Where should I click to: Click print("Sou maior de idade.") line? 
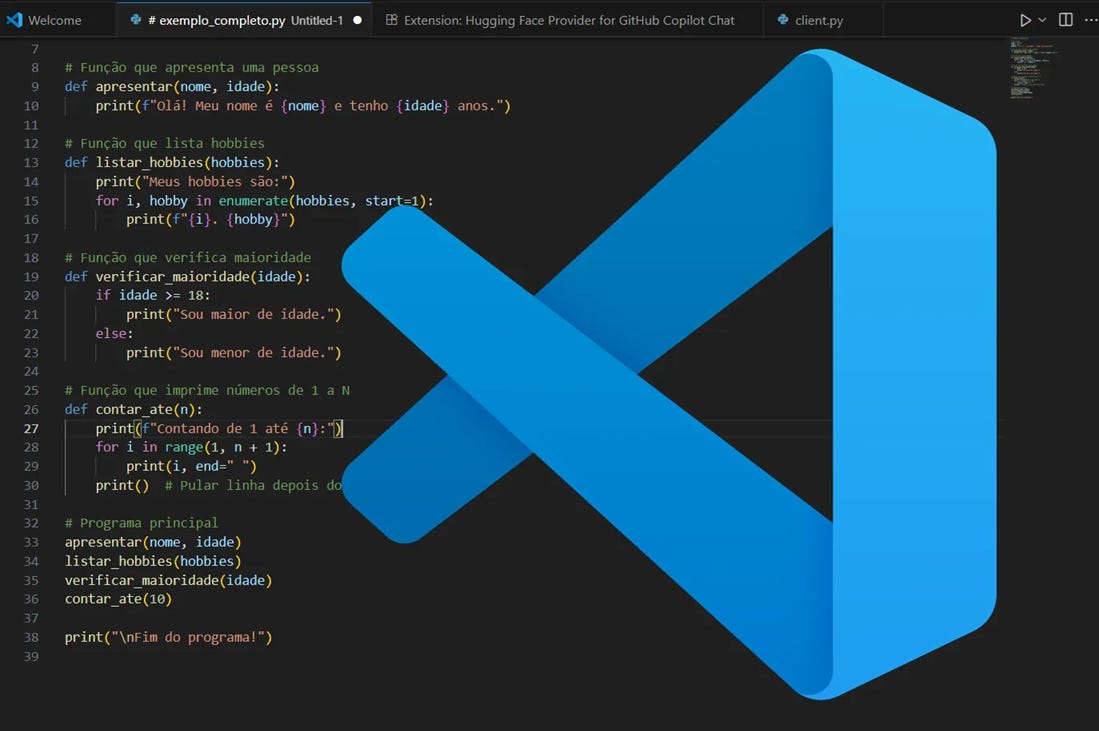pyautogui.click(x=233, y=315)
